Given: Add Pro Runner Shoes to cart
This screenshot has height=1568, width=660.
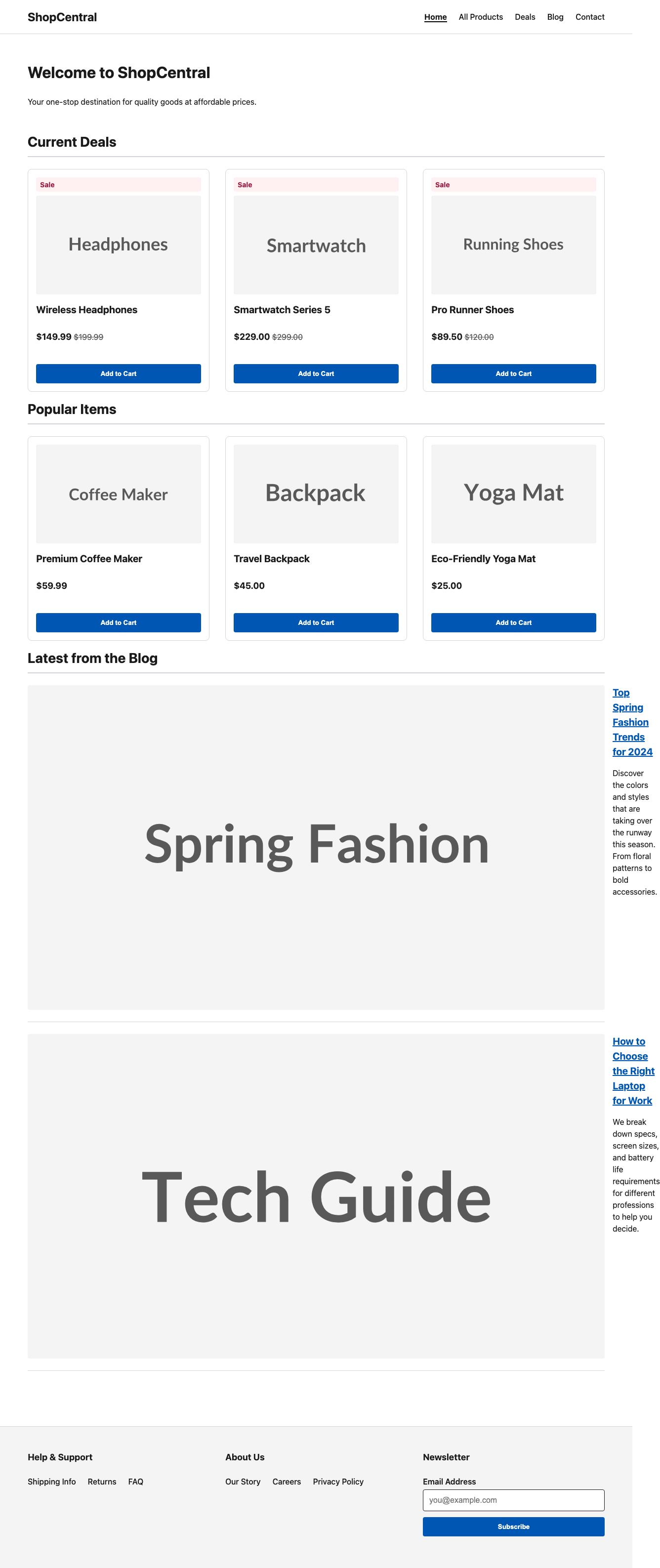Looking at the screenshot, I should (x=513, y=373).
